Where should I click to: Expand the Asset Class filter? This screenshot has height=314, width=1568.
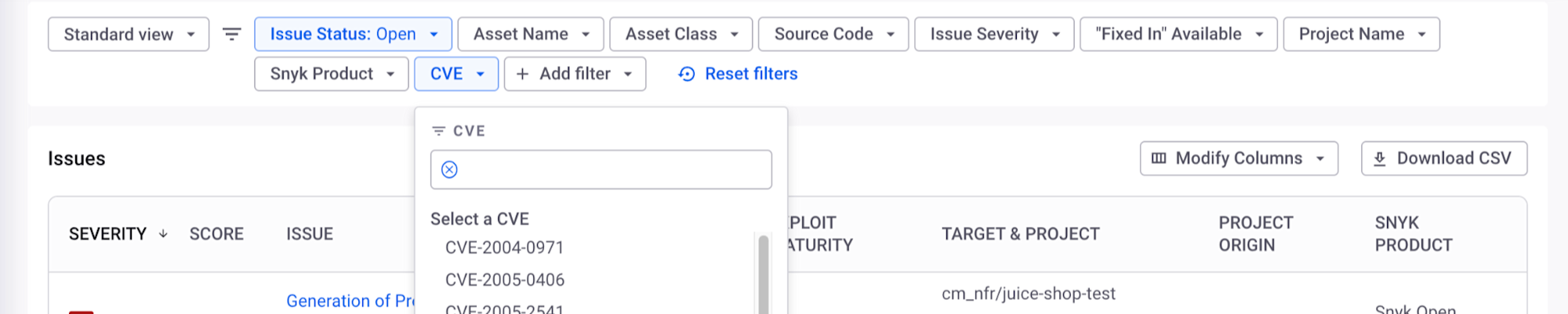point(681,35)
